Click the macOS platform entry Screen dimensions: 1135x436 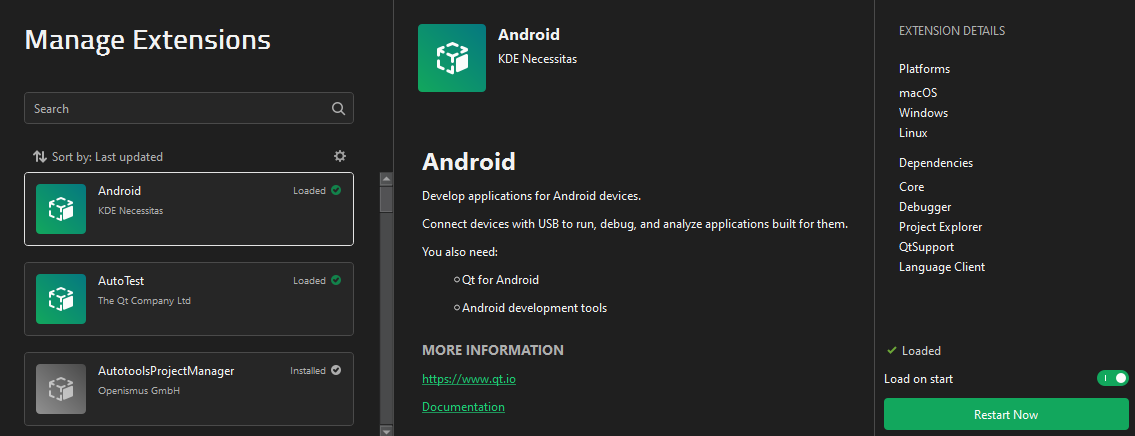coord(918,93)
